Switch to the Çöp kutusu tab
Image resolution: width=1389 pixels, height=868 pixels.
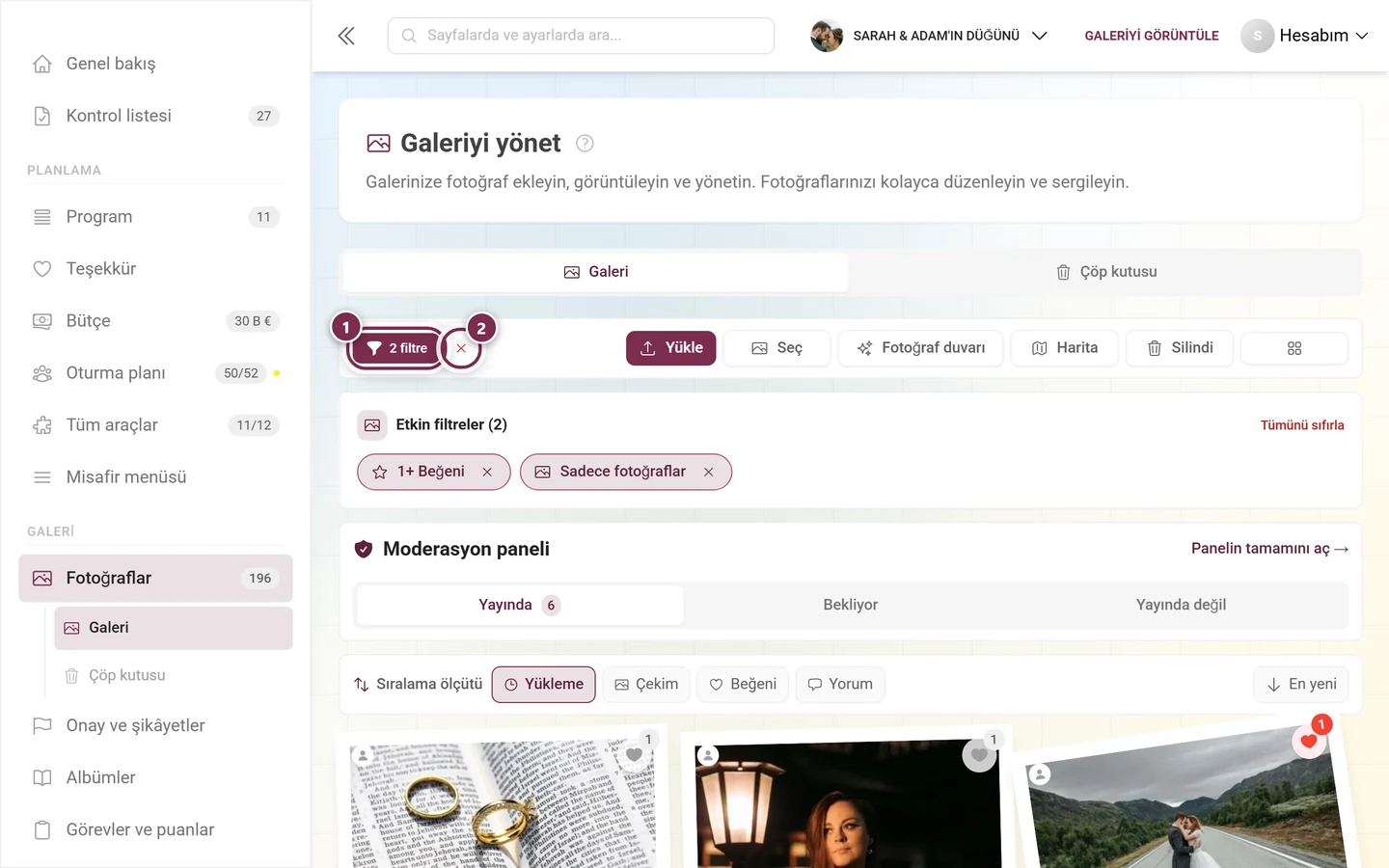click(x=1105, y=272)
